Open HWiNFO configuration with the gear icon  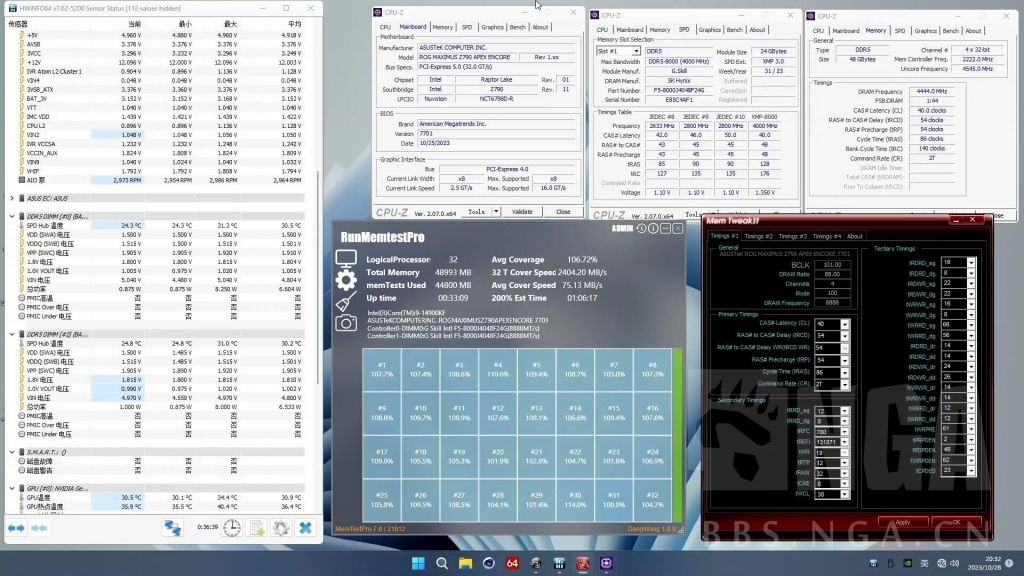283,527
